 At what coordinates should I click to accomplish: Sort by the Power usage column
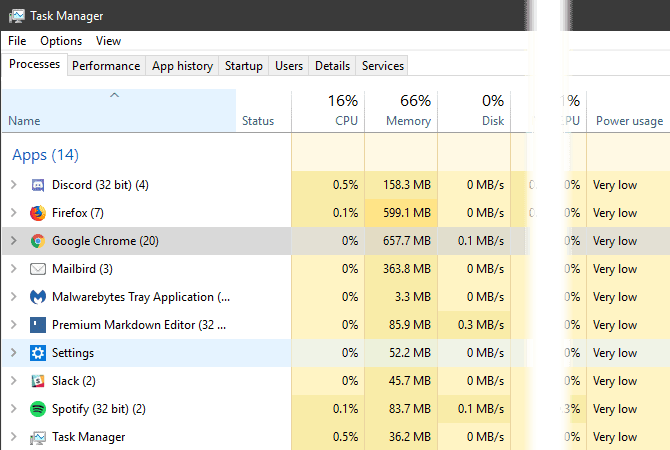[629, 110]
